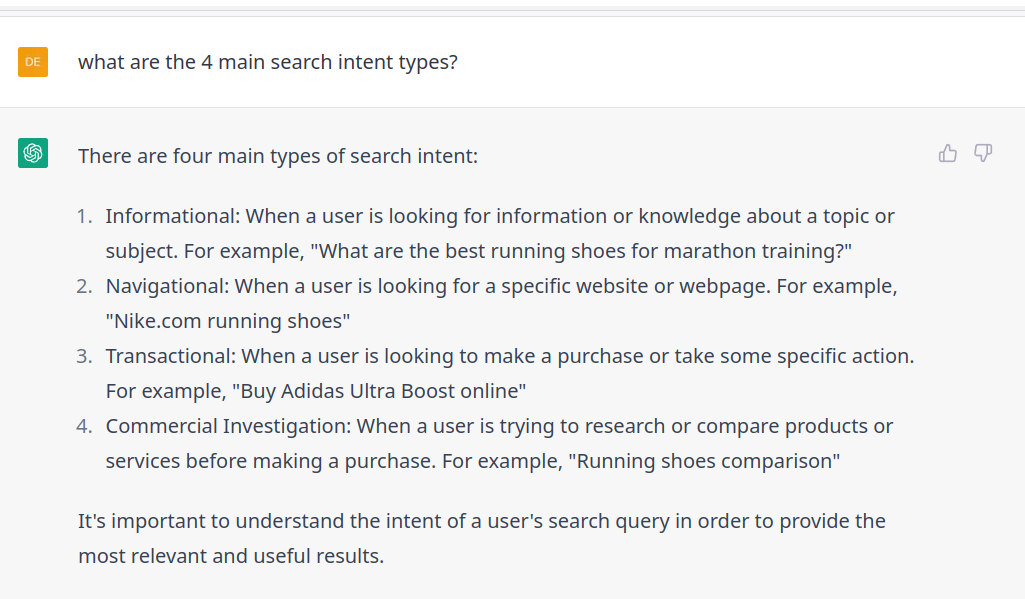Click the word "Transactional" in the list
Screen dimensions: 1025x599
click(x=170, y=356)
